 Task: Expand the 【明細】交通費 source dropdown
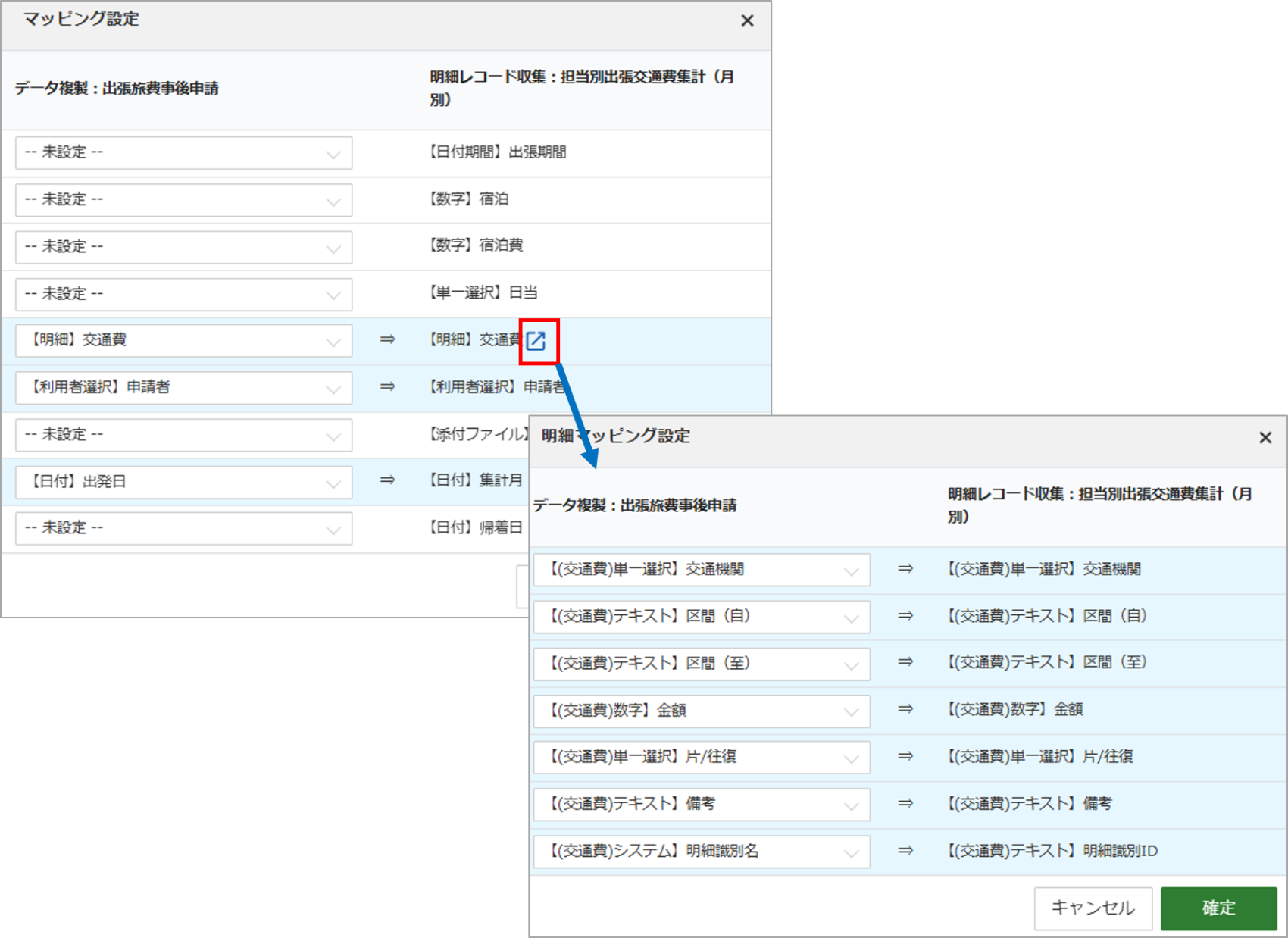pos(183,340)
